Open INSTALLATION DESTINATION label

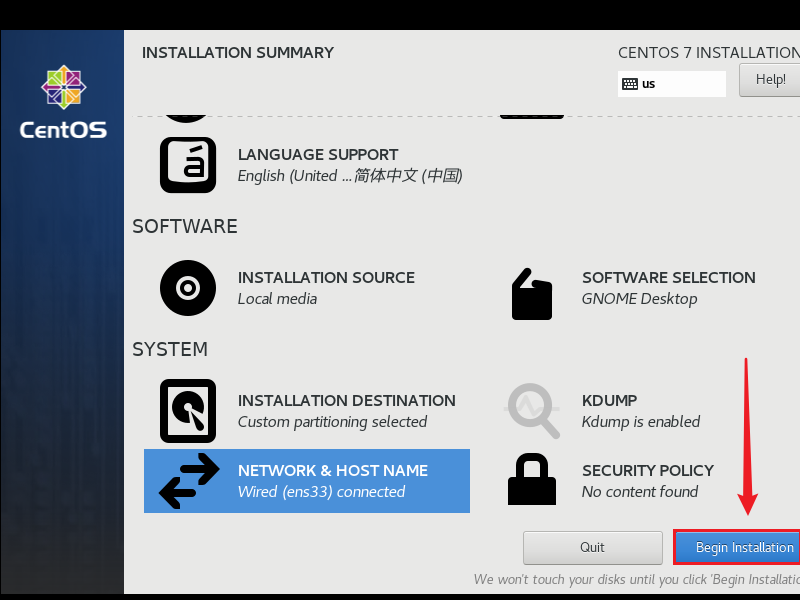[x=346, y=401]
